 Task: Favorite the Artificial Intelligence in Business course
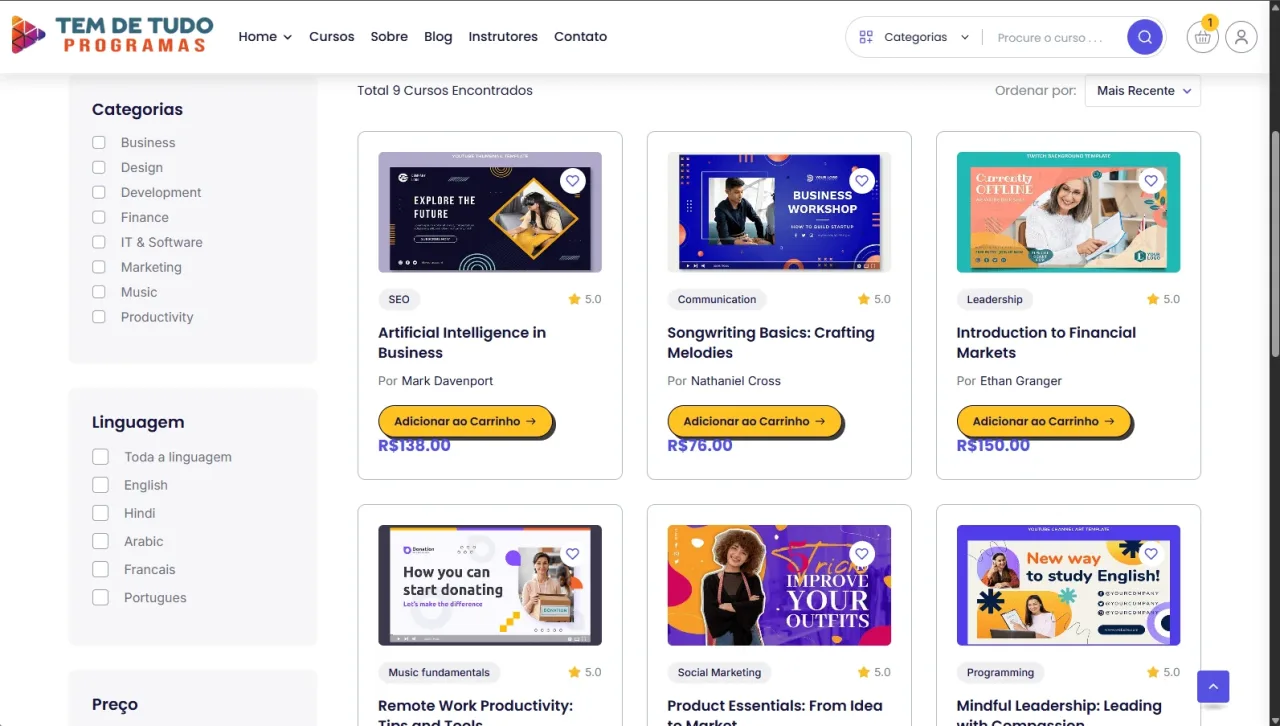point(572,181)
